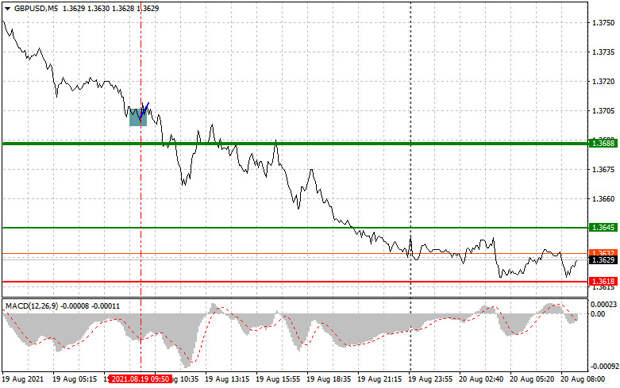620x388 pixels.
Task: Click the 1.3750 price scale value
Action: point(603,23)
